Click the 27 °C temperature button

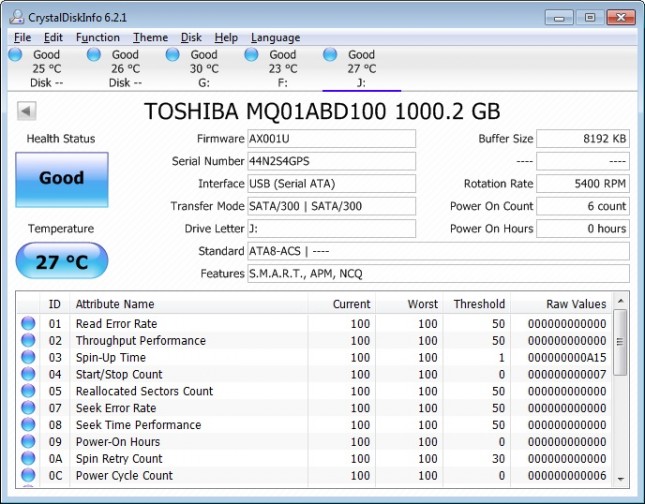tap(62, 260)
